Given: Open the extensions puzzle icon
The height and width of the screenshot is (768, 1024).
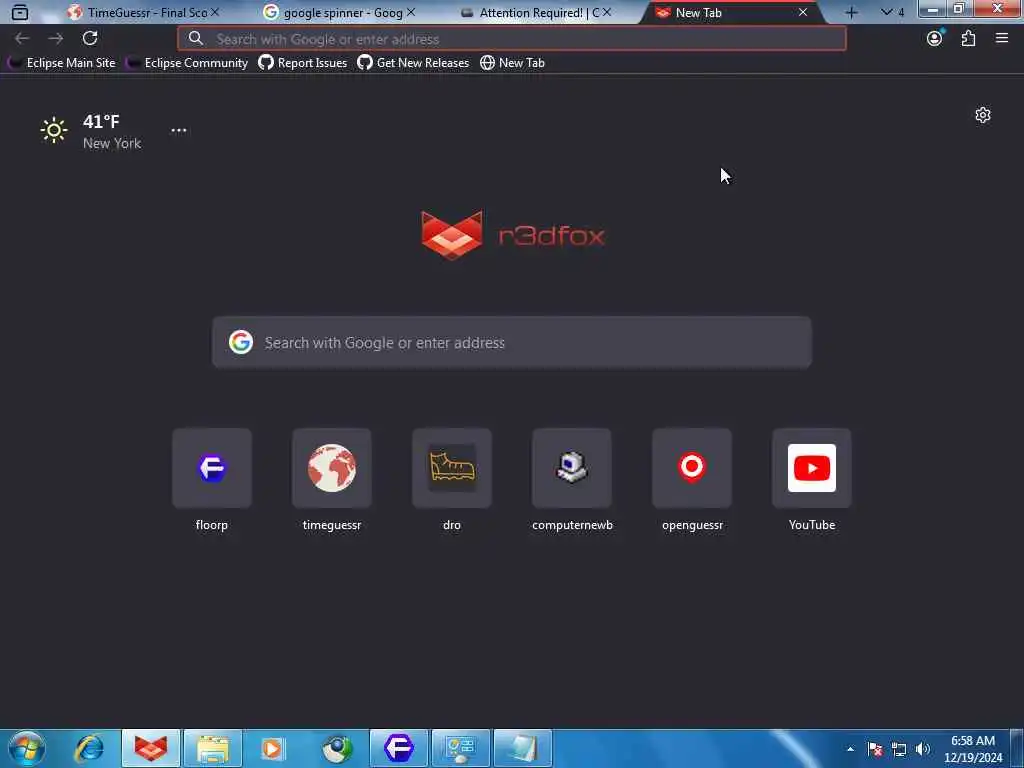Looking at the screenshot, I should coord(968,39).
